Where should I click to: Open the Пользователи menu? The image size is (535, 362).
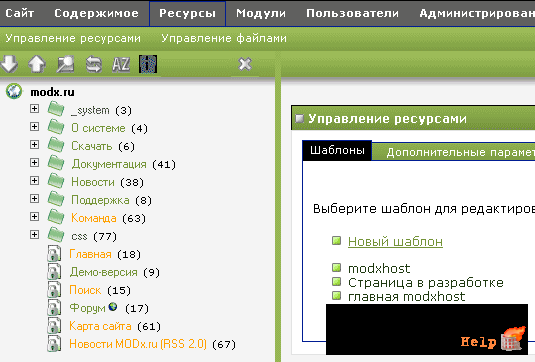pos(352,13)
